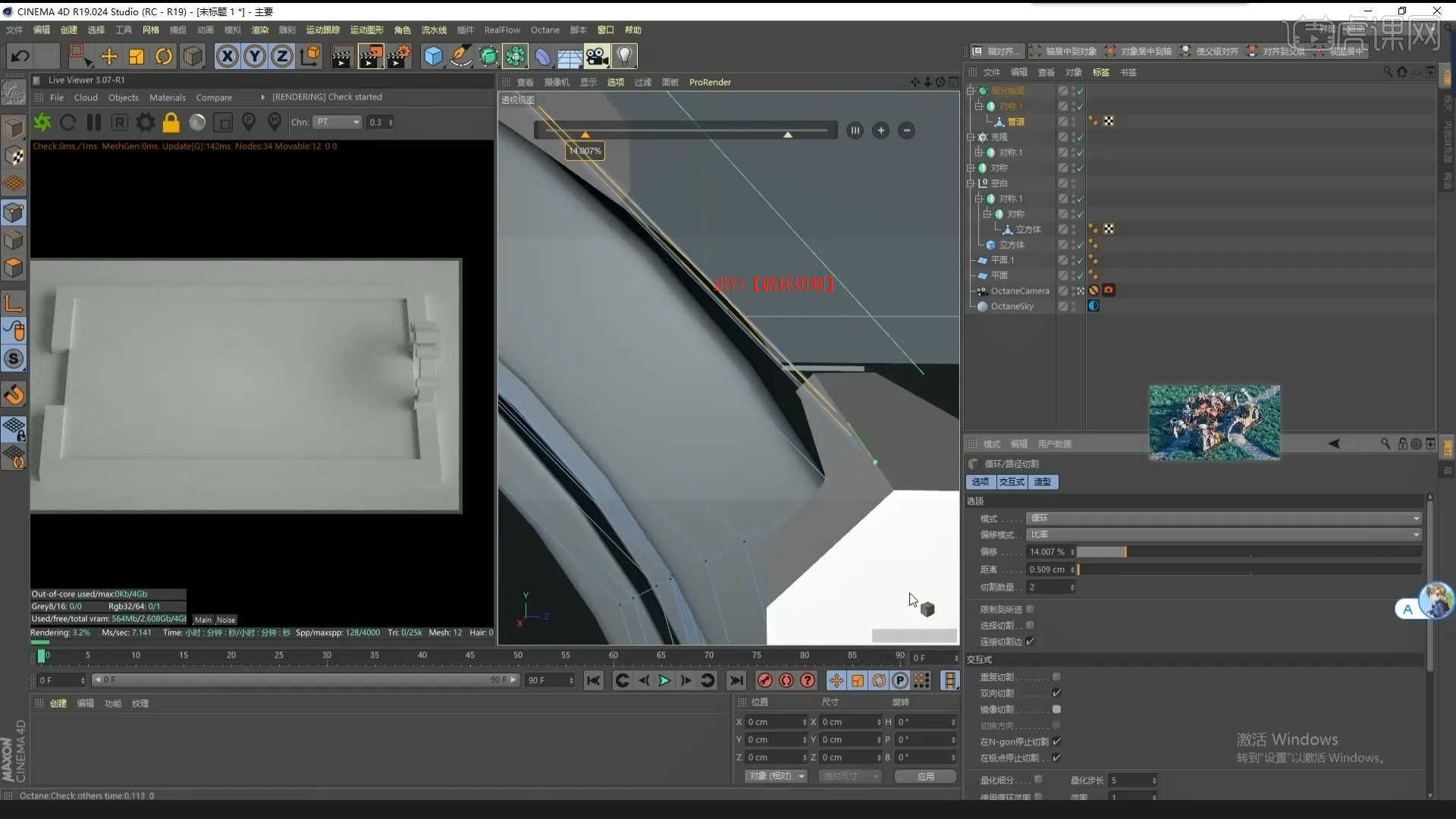This screenshot has width=1456, height=819.
Task: Disable the 双向切割 checkbox
Action: (1057, 692)
